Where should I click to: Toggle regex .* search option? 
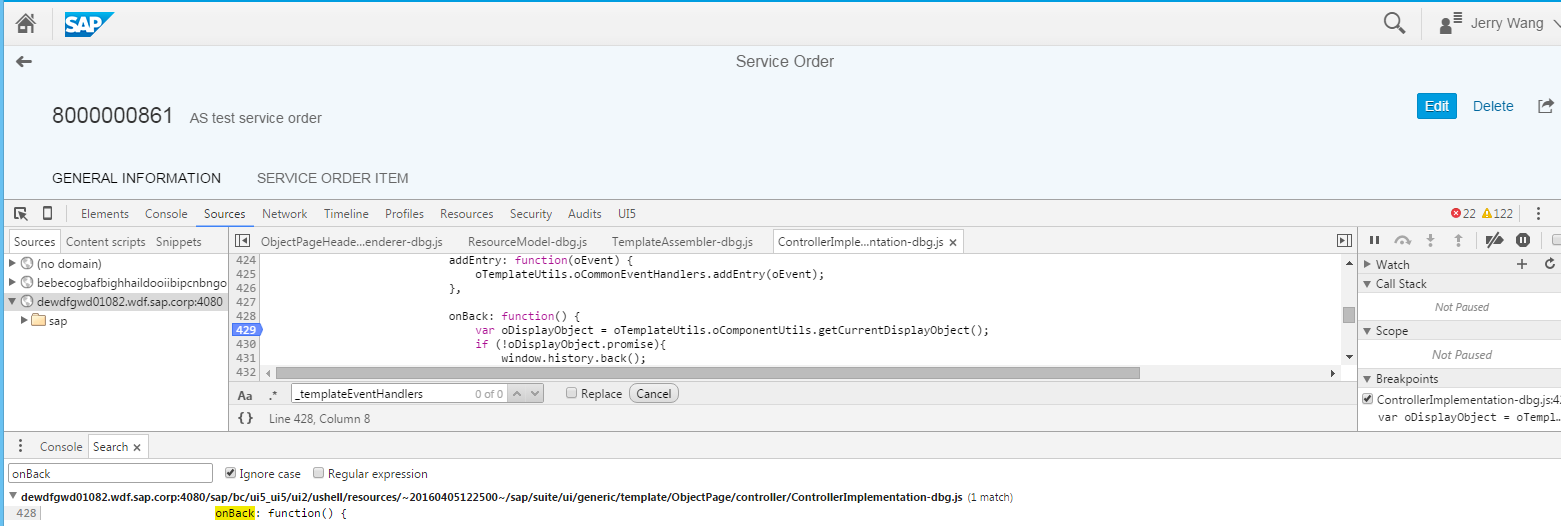point(273,394)
